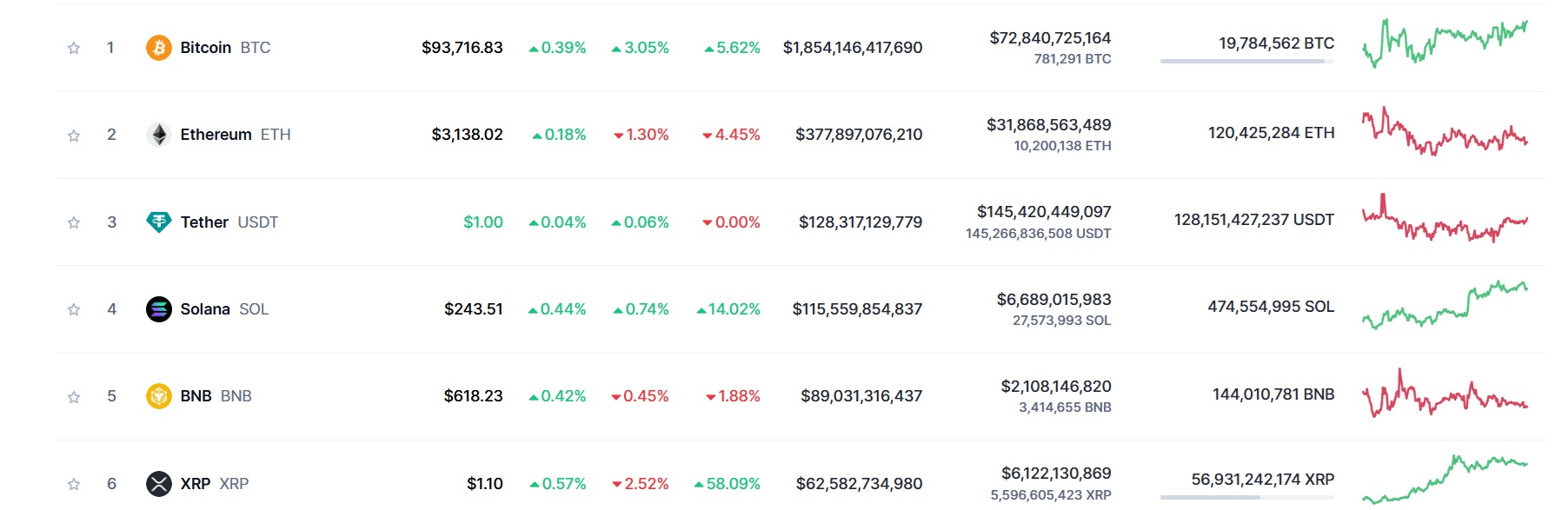The width and height of the screenshot is (1568, 510).
Task: Click the Ethereum diamond logo icon
Action: (x=158, y=135)
